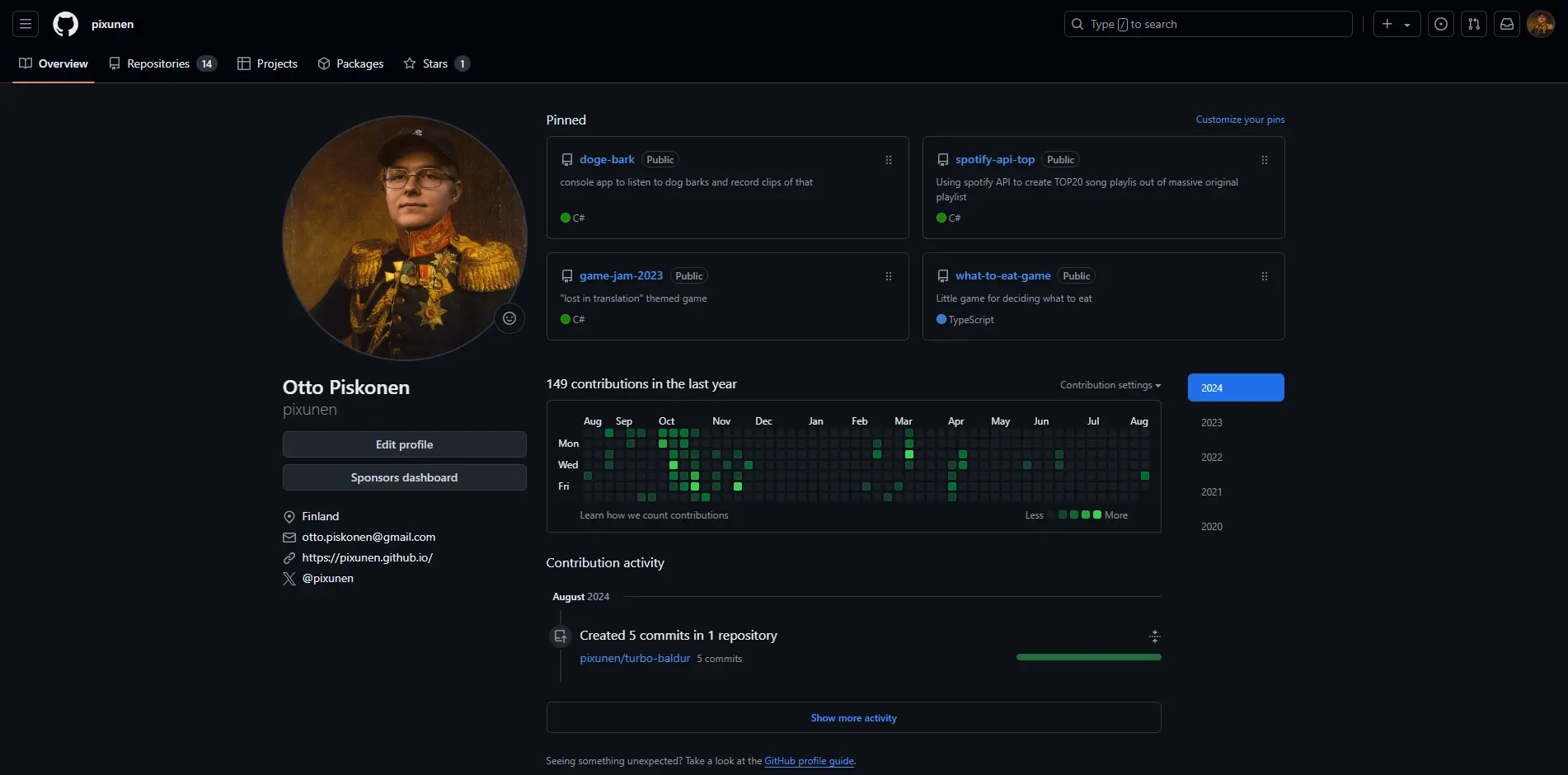This screenshot has height=775, width=1568.
Task: Click the pixunen username in header
Action: (x=113, y=24)
